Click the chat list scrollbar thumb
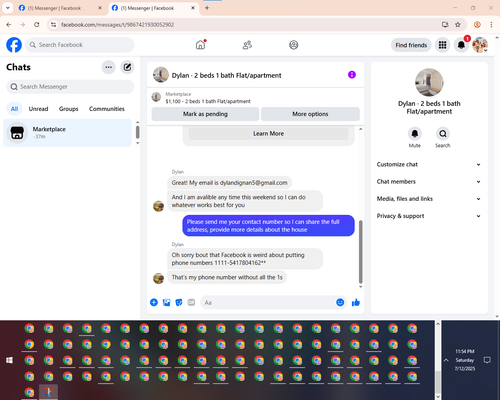 point(138,132)
